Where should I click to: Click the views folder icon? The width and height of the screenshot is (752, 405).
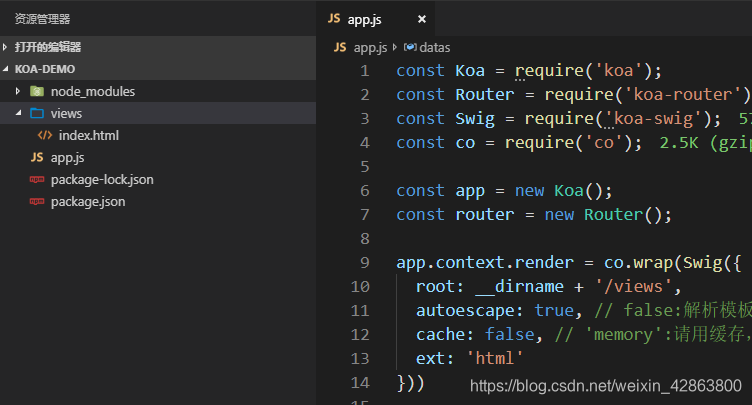click(37, 113)
